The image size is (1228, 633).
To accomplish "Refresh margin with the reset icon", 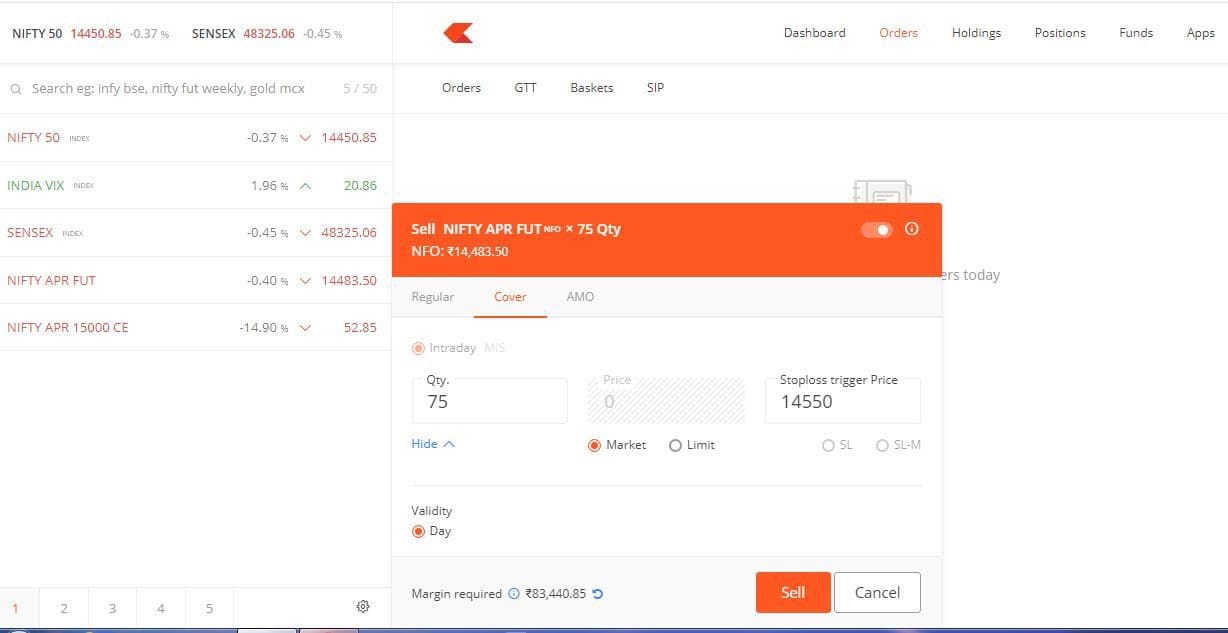I will click(598, 593).
